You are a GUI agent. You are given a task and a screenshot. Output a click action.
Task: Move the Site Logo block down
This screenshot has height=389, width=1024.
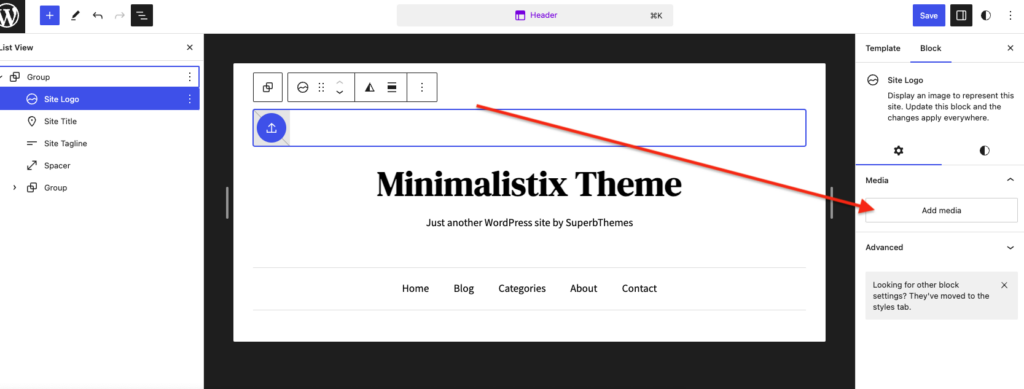(x=340, y=93)
